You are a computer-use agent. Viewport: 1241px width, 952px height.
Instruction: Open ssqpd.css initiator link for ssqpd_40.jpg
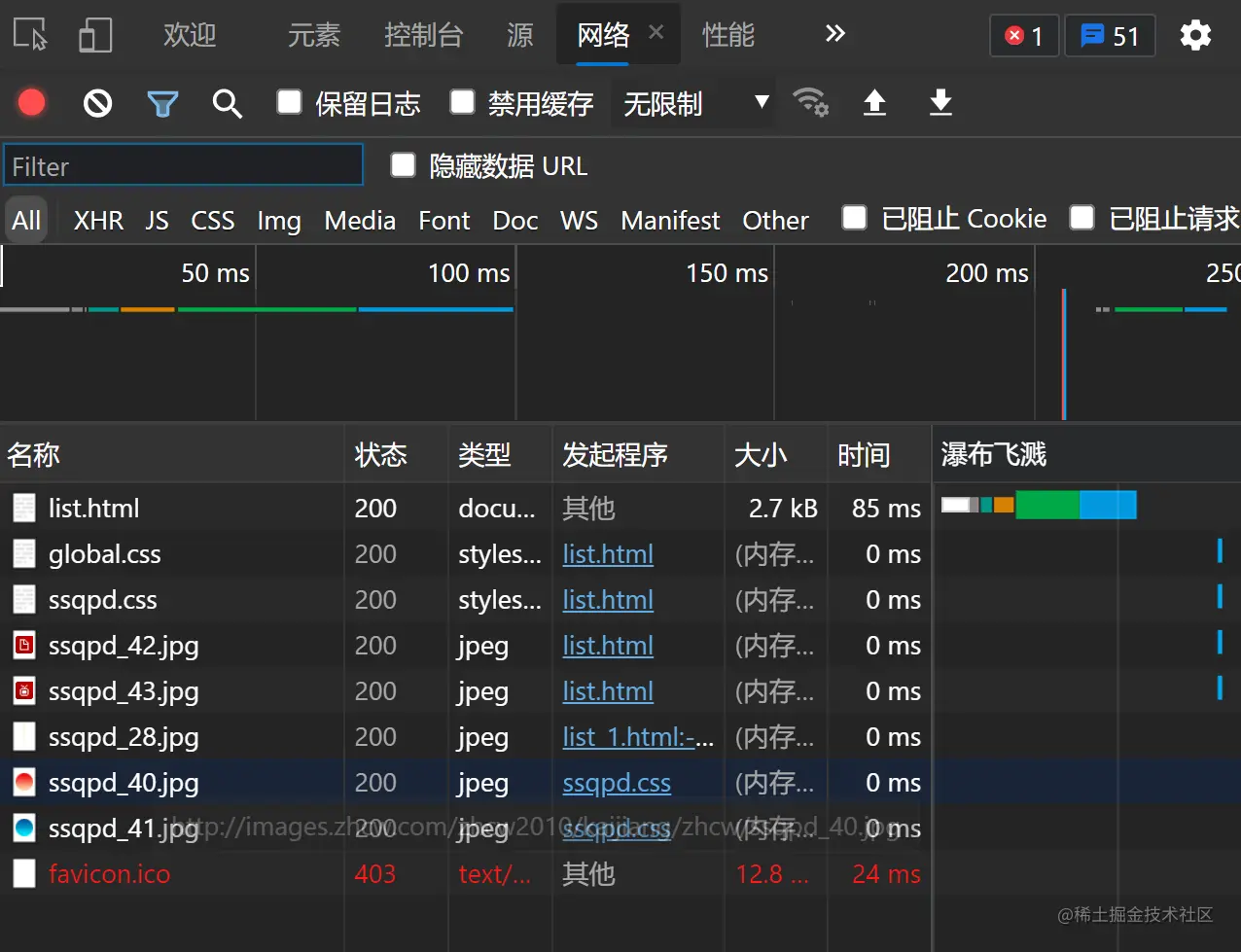[617, 783]
